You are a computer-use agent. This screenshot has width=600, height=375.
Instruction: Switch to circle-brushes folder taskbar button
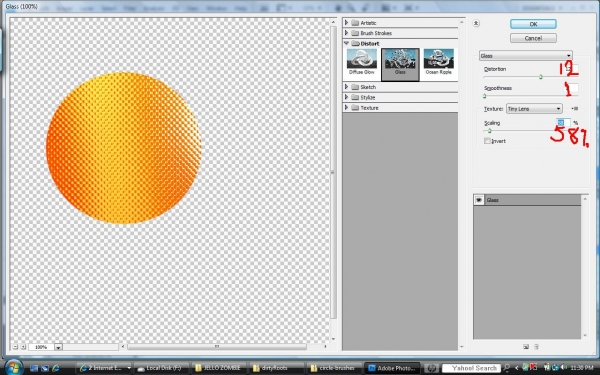[x=334, y=368]
